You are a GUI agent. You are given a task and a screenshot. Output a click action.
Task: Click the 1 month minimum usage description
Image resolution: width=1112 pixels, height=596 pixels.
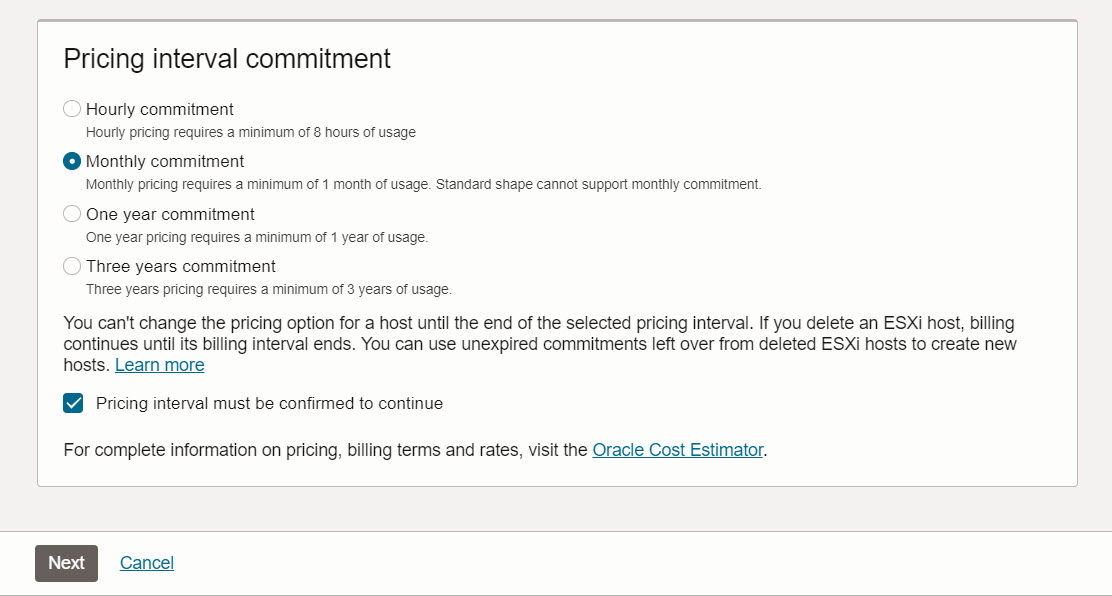point(423,185)
